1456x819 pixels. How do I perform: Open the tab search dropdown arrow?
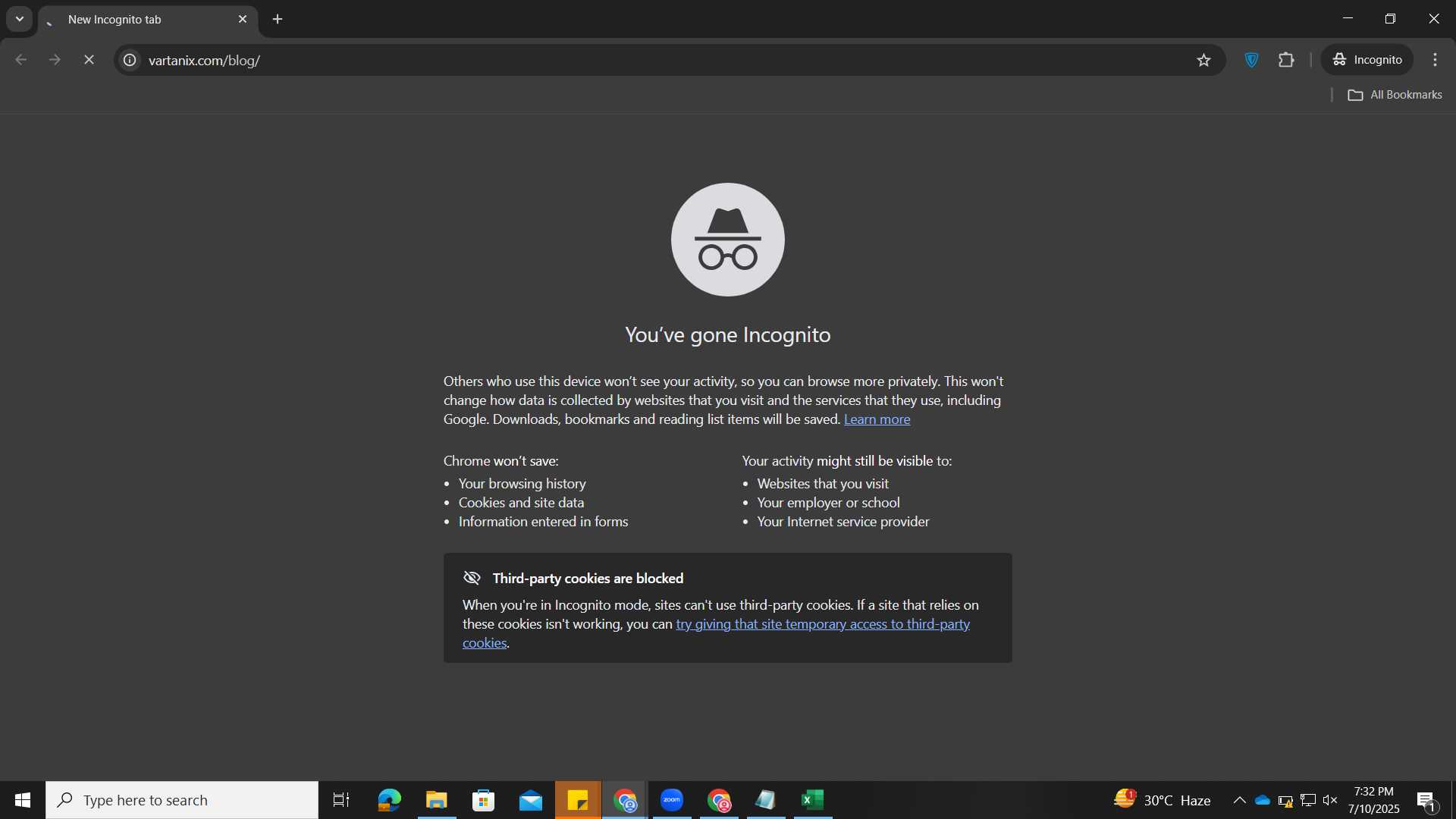pos(20,19)
